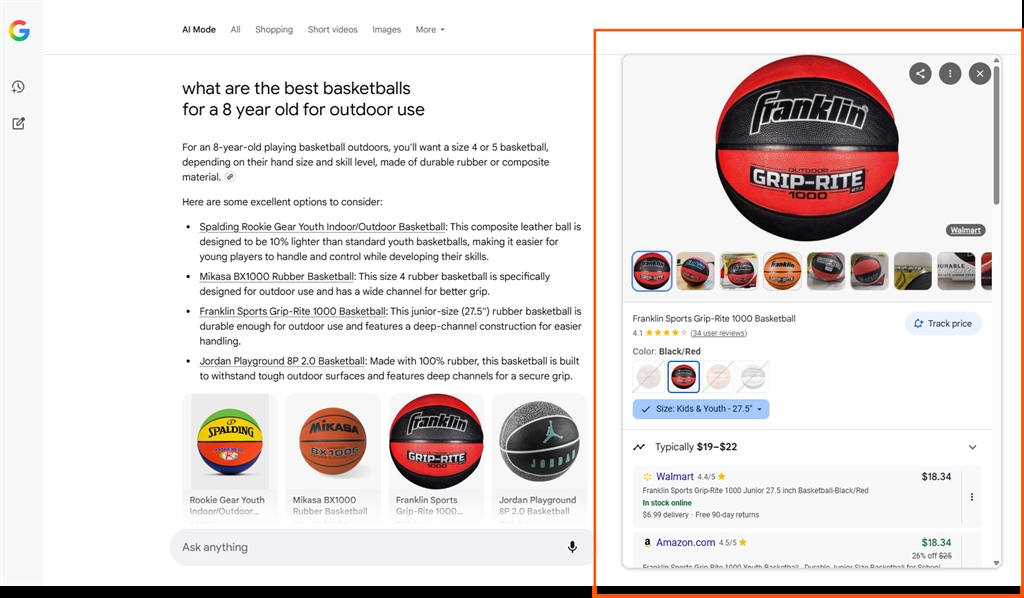Viewport: 1024px width, 598px height.
Task: Switch to the Images tab
Action: (x=387, y=29)
